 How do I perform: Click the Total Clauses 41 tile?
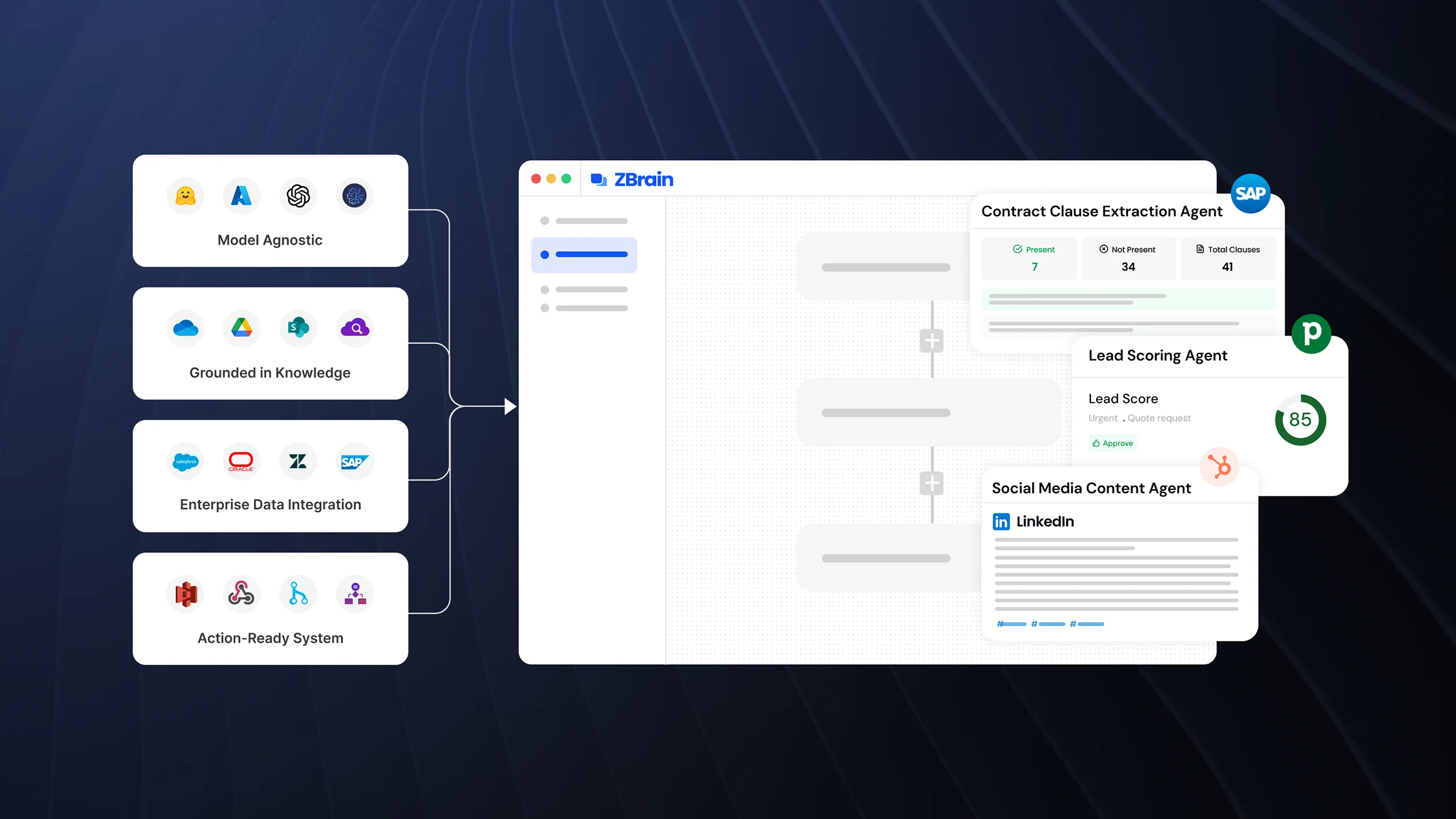[1228, 259]
